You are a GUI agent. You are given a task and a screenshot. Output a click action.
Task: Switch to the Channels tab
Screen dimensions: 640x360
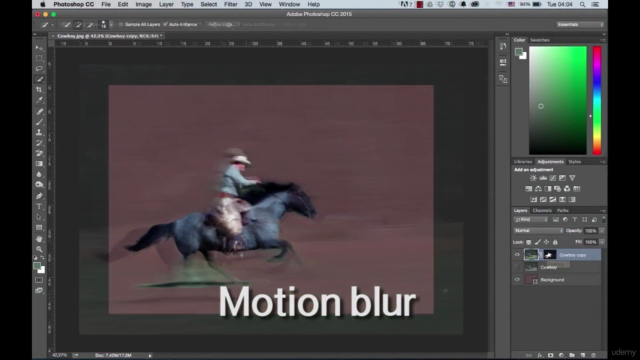click(542, 211)
